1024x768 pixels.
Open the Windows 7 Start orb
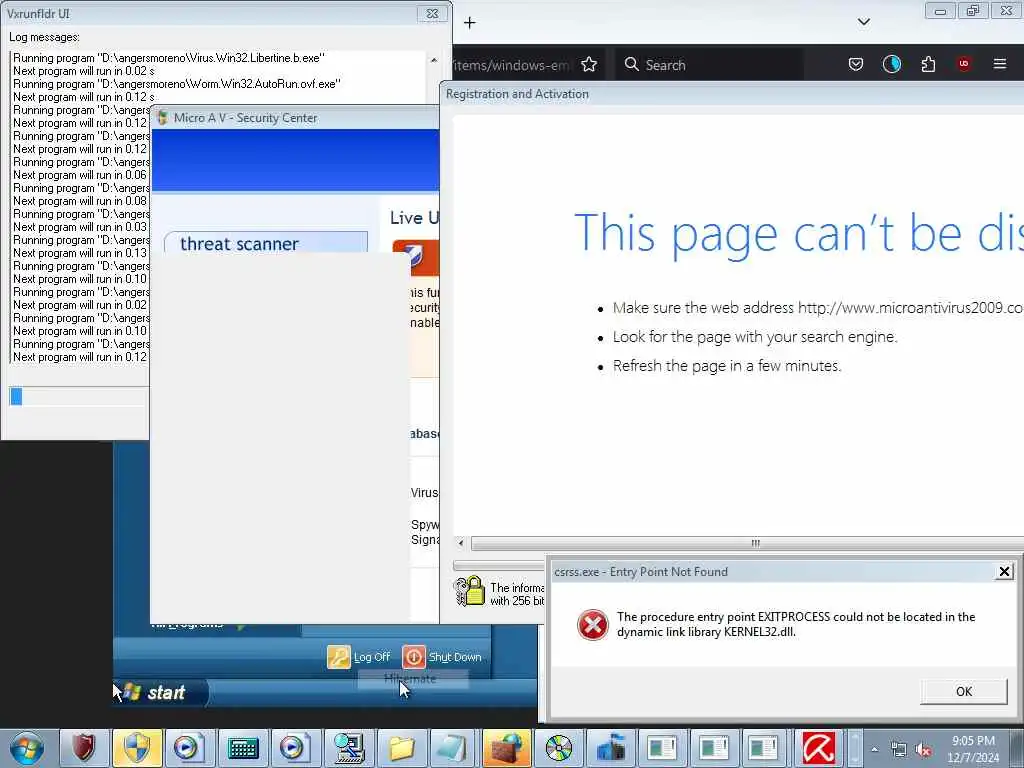point(26,748)
